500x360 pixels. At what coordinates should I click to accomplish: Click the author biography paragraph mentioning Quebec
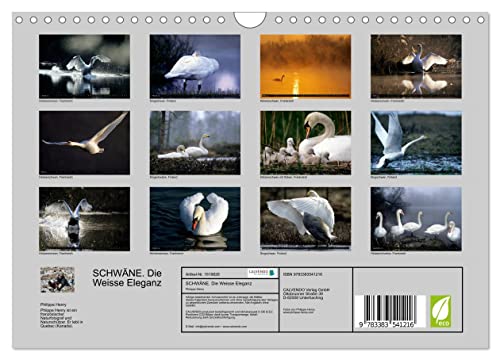[x=61, y=318]
